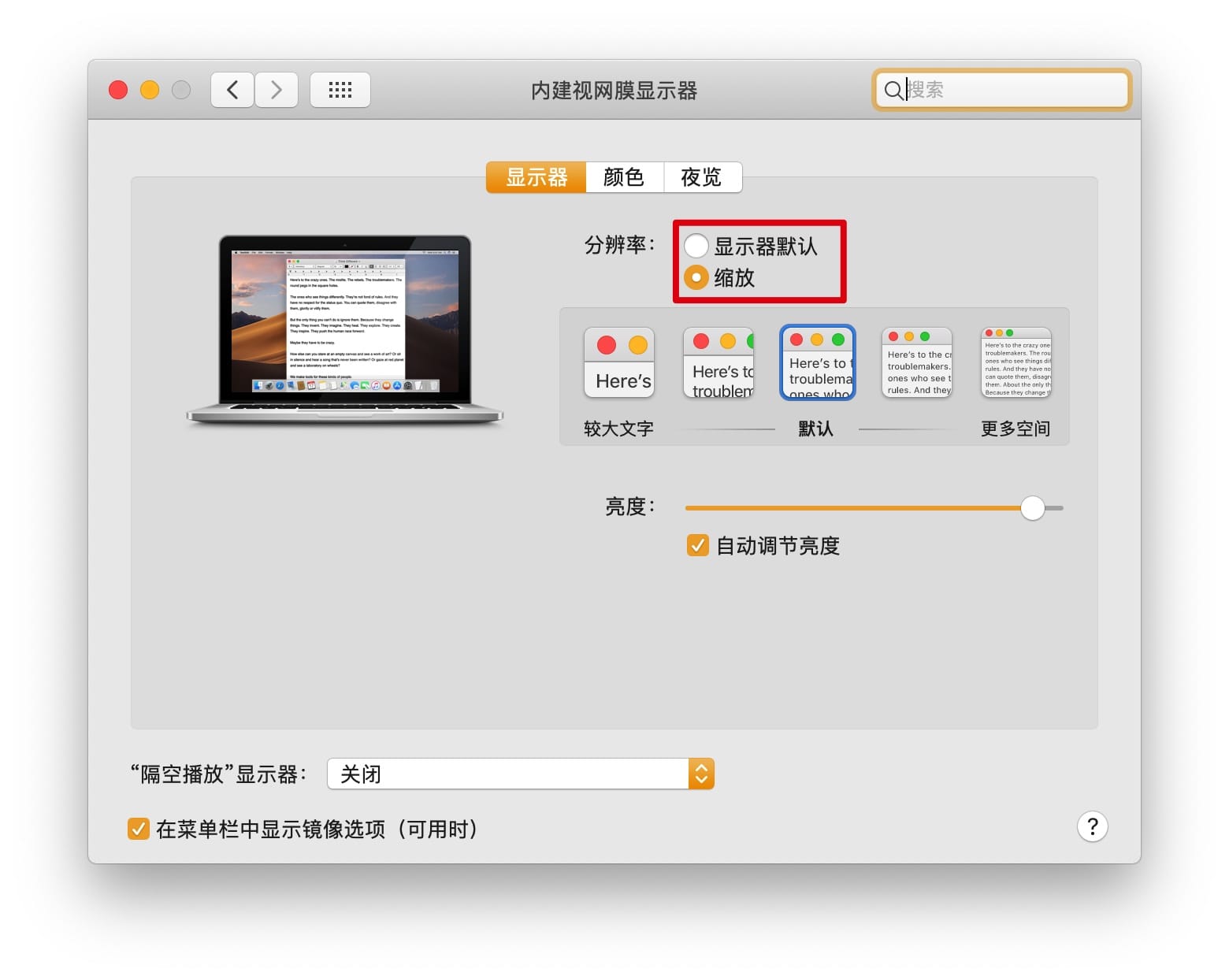Close the window with red button
1229x980 pixels.
coord(118,90)
